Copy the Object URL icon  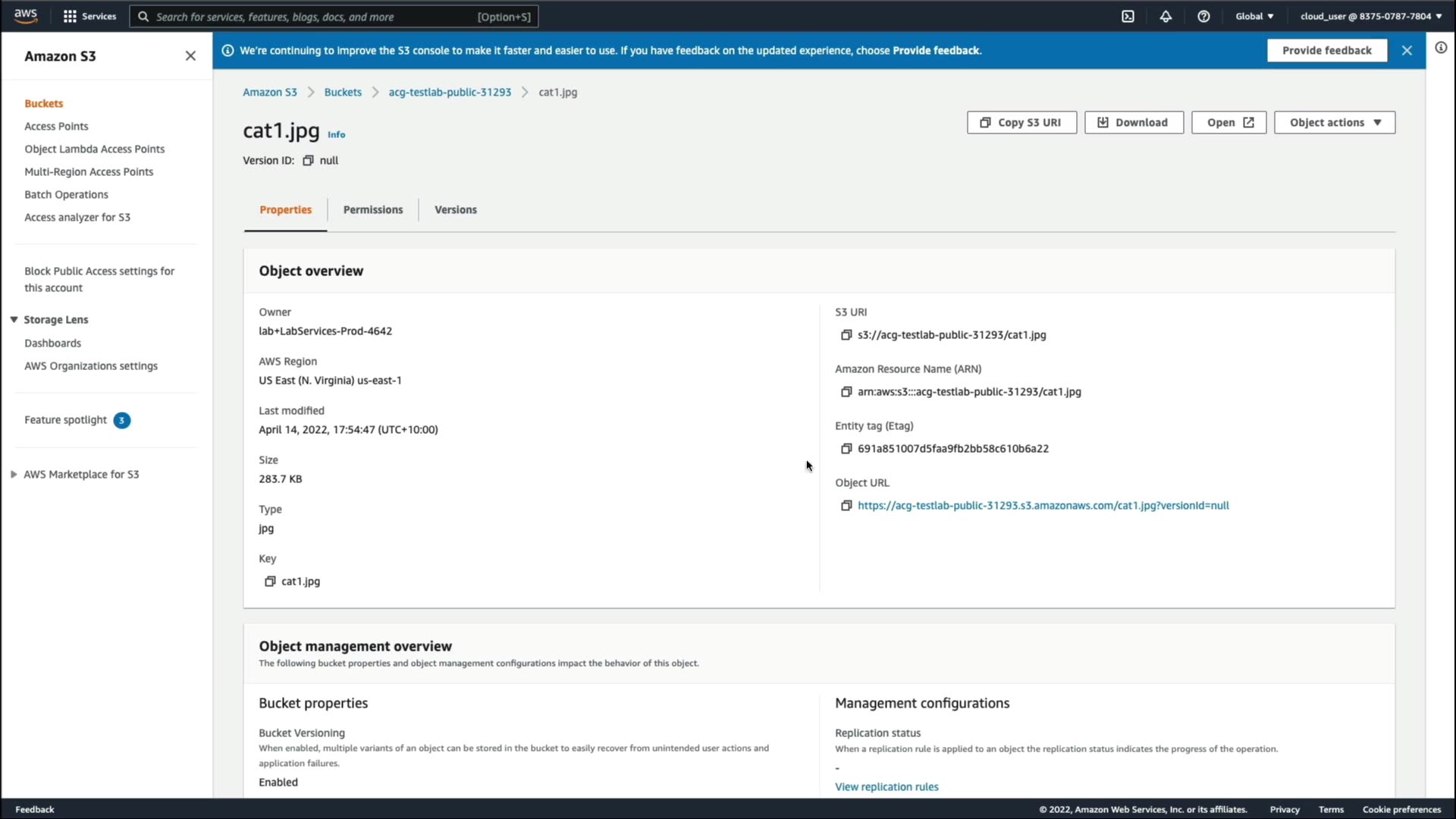click(x=846, y=505)
